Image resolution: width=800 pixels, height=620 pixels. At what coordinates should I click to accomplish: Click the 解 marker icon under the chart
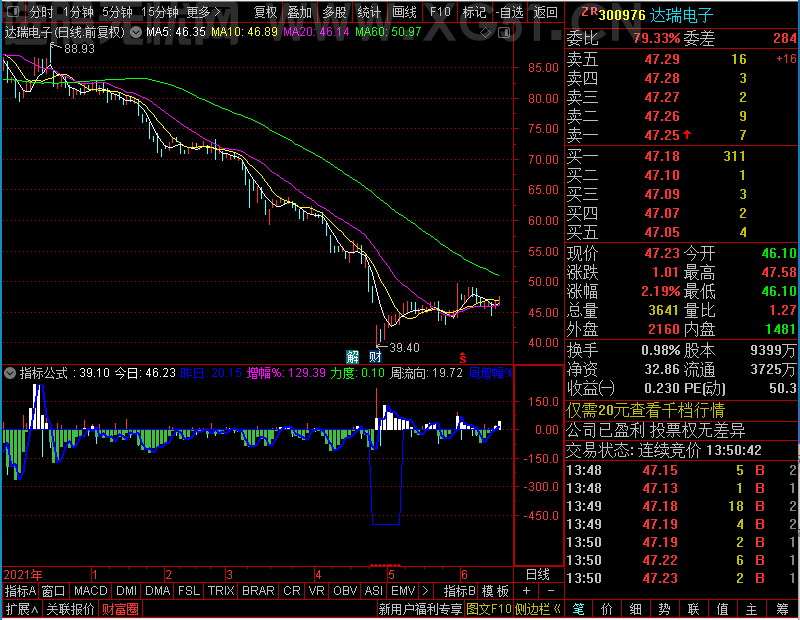352,356
